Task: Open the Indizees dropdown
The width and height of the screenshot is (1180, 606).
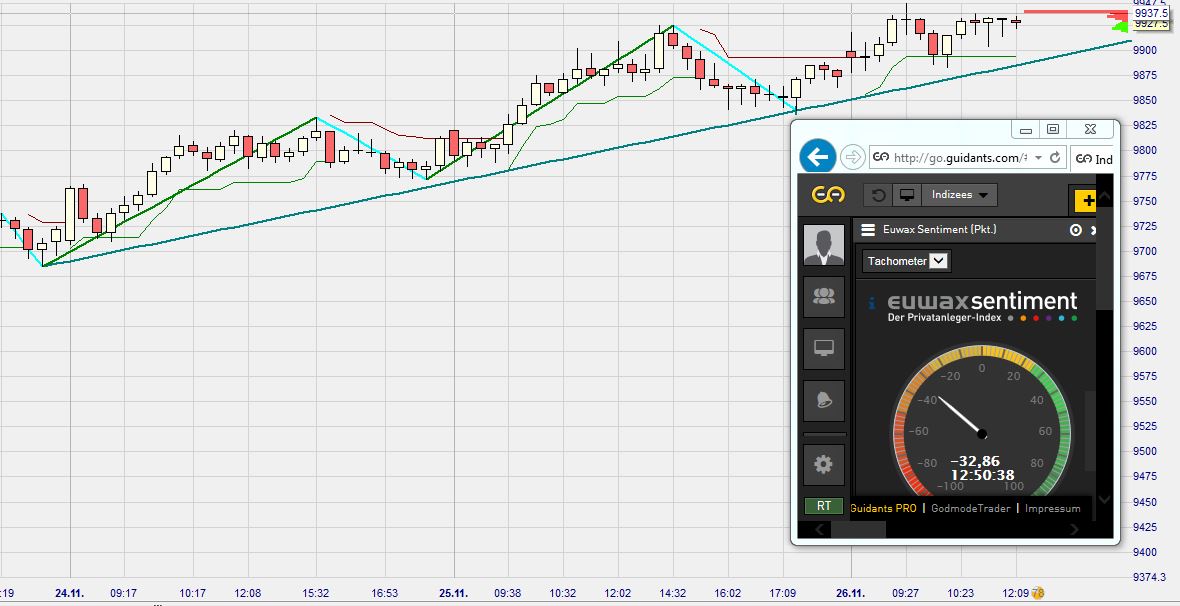Action: click(959, 196)
